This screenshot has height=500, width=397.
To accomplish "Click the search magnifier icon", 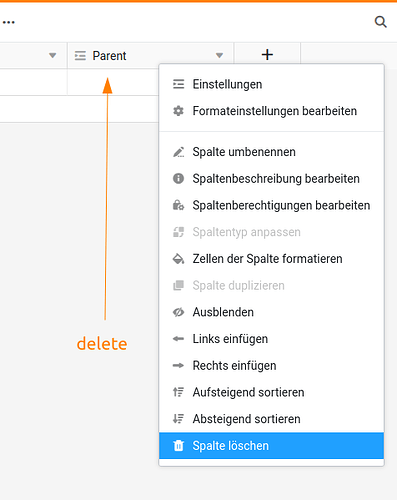I will (x=380, y=22).
